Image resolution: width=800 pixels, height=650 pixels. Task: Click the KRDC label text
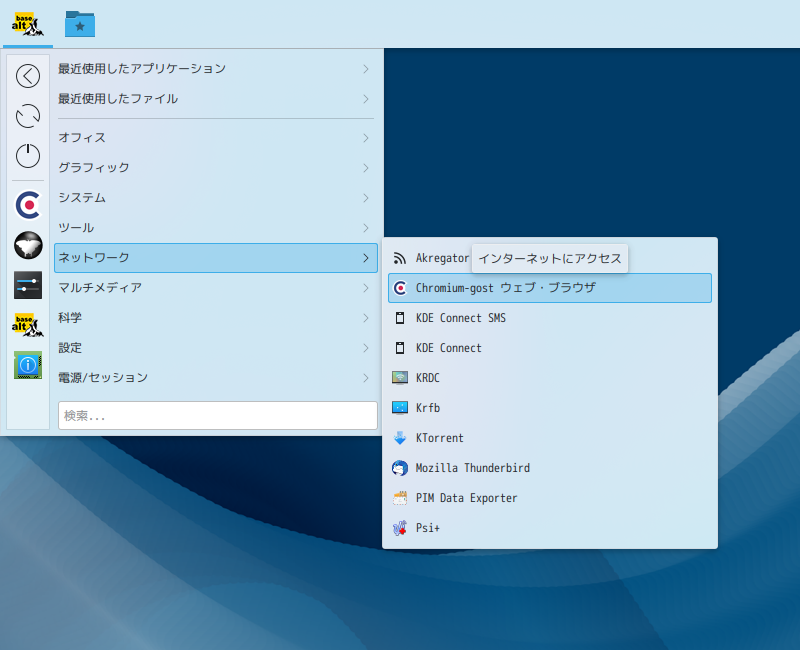point(428,378)
